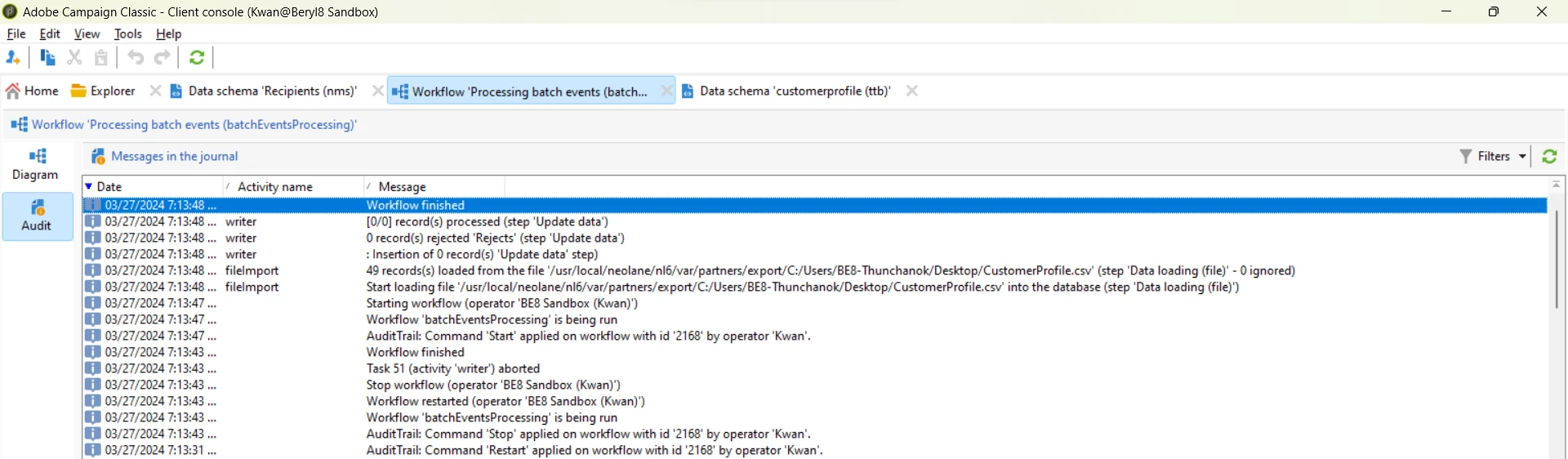The height and width of the screenshot is (459, 1568).
Task: Select the 'Insertion of 0 record(s)' row
Action: pos(815,254)
